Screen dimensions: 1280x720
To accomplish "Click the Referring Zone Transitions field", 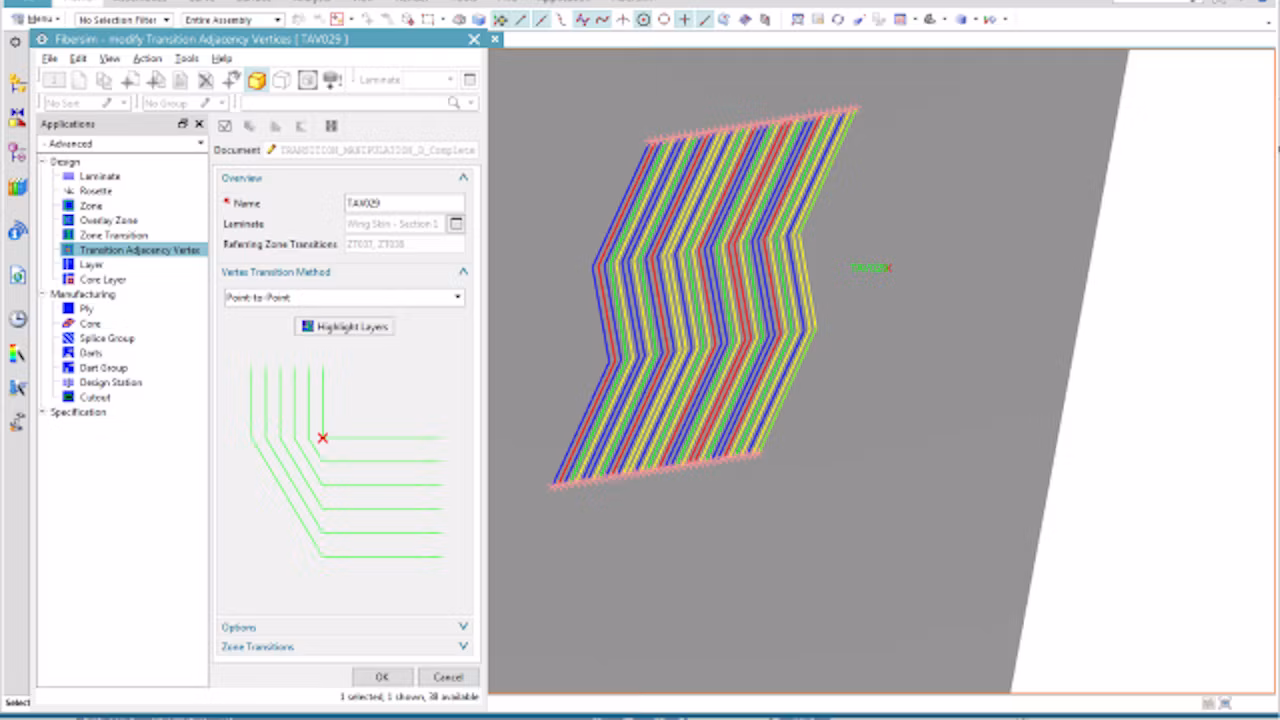I will click(x=404, y=244).
